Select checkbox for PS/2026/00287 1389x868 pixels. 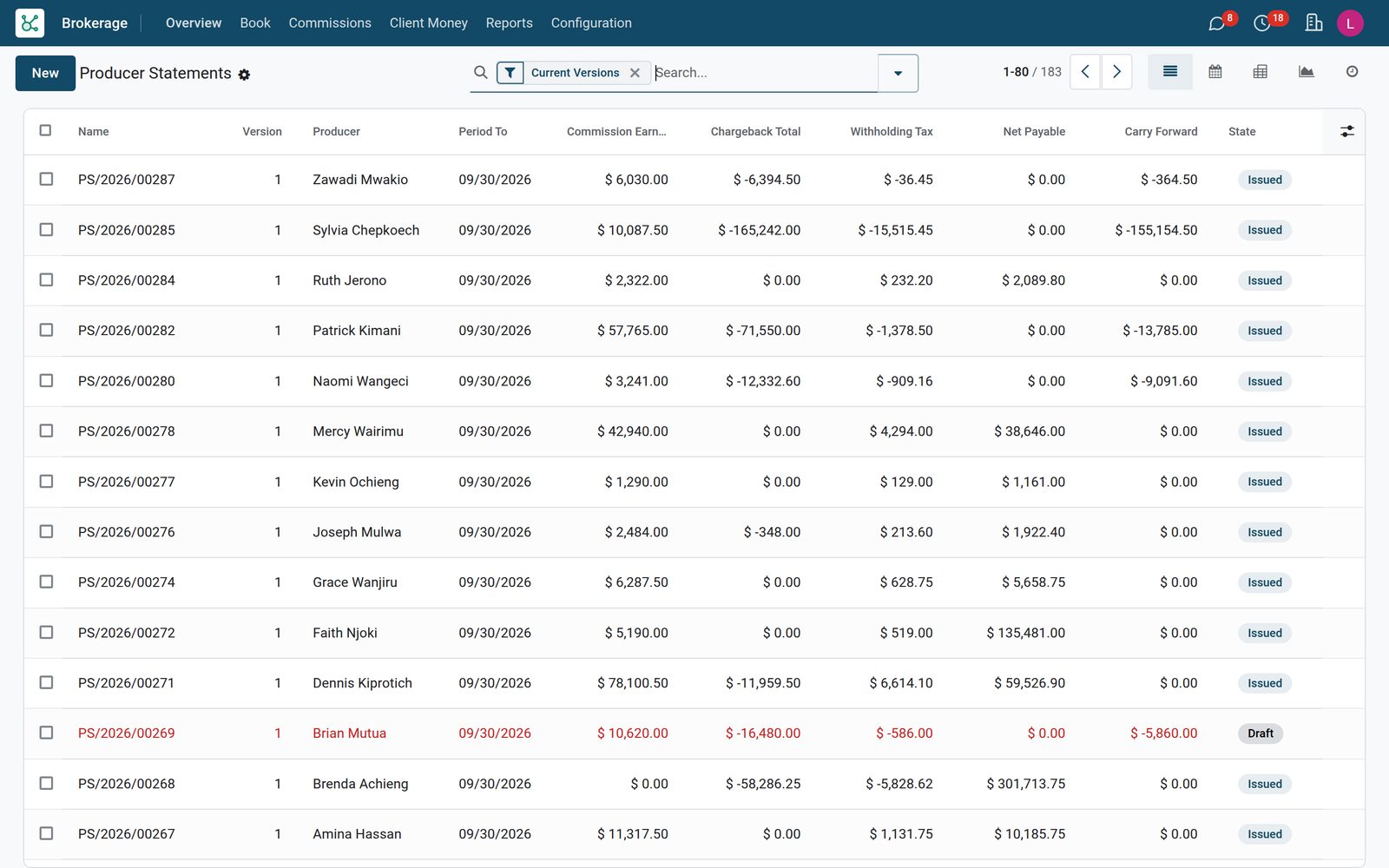(46, 179)
